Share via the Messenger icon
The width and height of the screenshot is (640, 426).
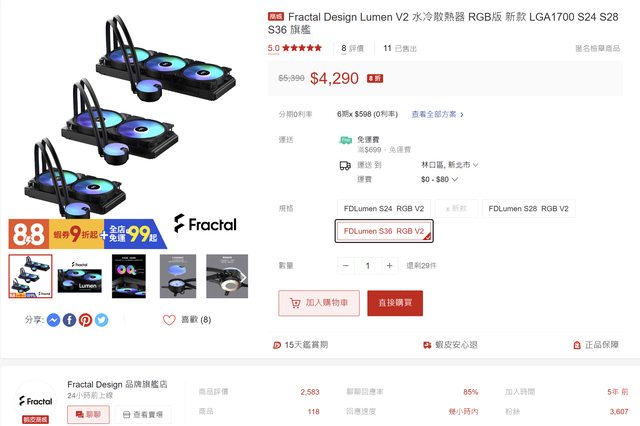53,320
